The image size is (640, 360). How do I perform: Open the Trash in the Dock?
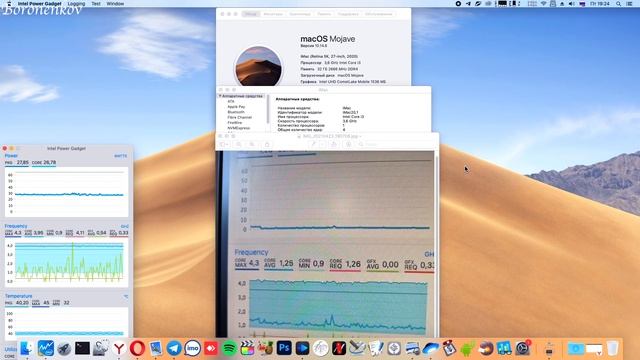(613, 348)
